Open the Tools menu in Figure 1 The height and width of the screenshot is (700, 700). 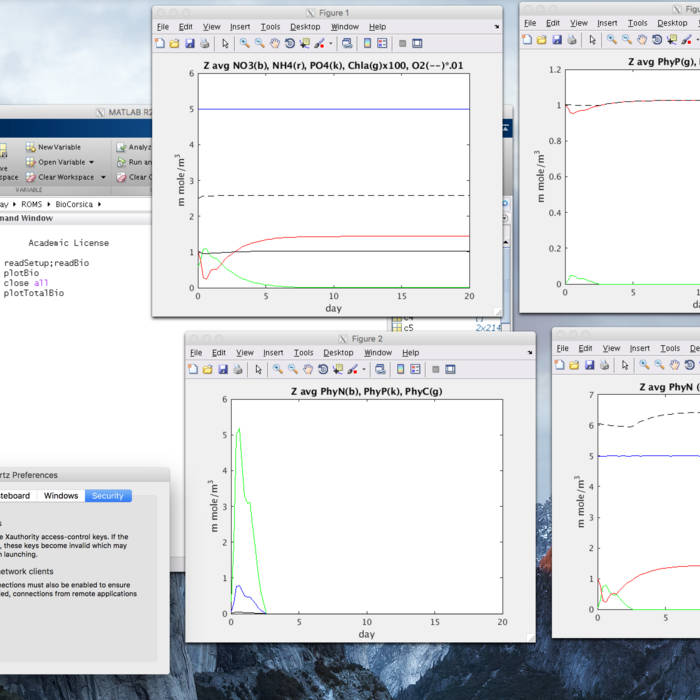270,27
